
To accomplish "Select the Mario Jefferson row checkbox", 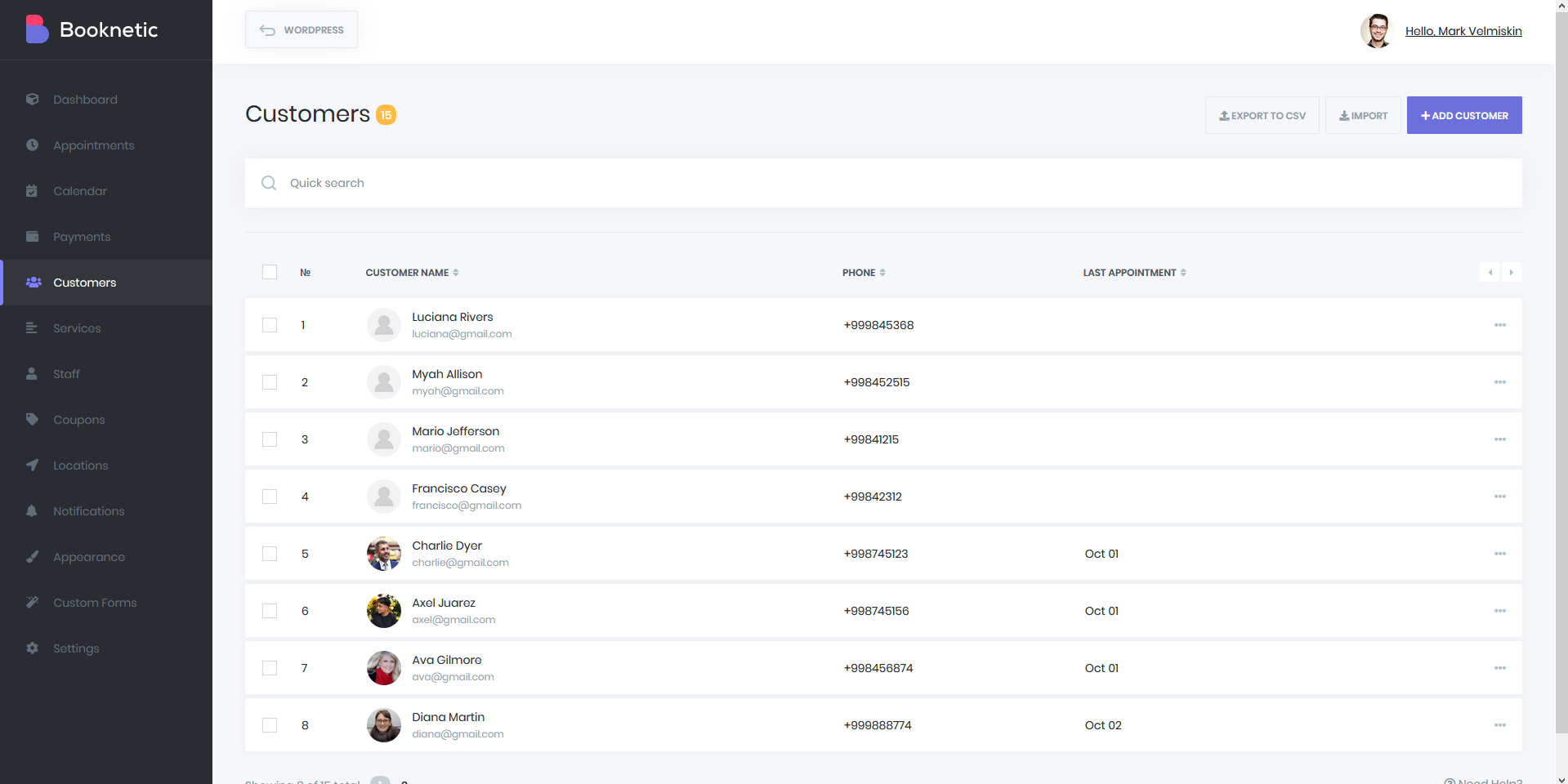I will pos(270,439).
